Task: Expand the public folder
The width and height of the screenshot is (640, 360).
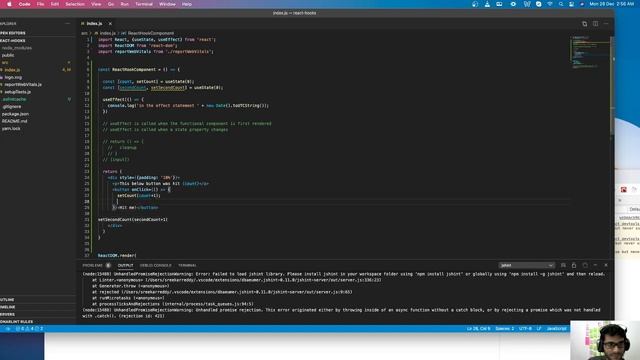Action: click(8, 56)
